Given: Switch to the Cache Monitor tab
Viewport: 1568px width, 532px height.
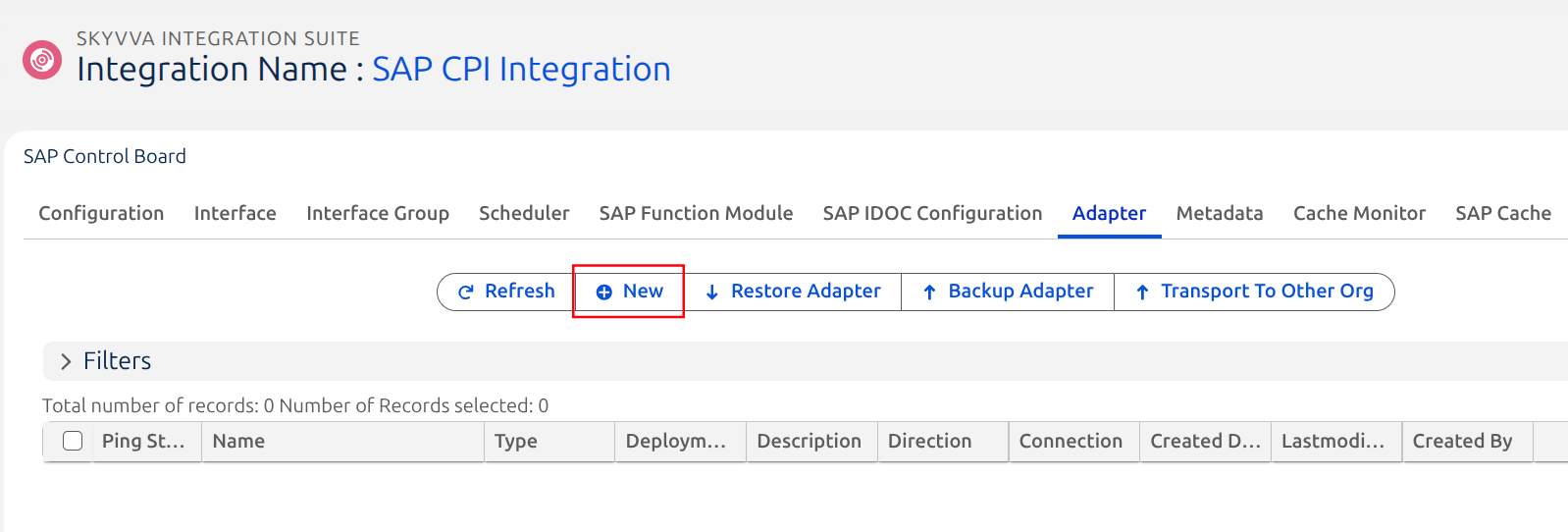Looking at the screenshot, I should [1359, 213].
